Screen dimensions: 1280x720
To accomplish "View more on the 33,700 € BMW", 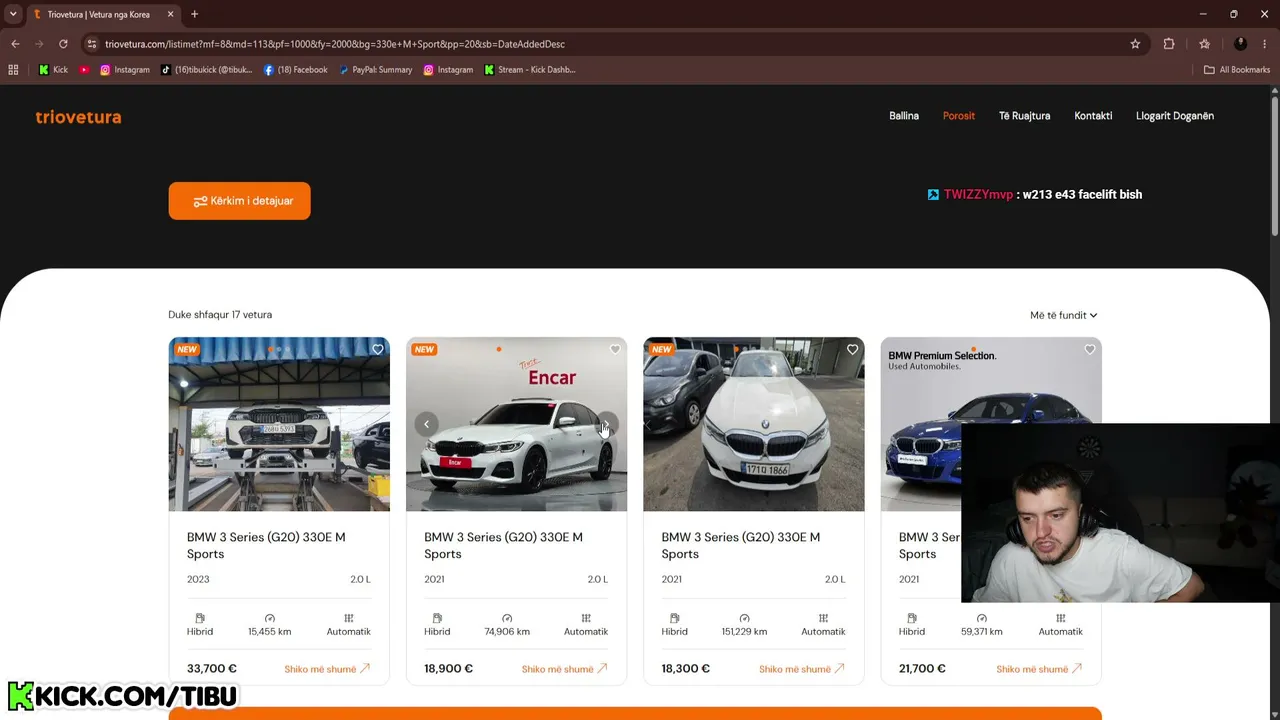I will 327,669.
